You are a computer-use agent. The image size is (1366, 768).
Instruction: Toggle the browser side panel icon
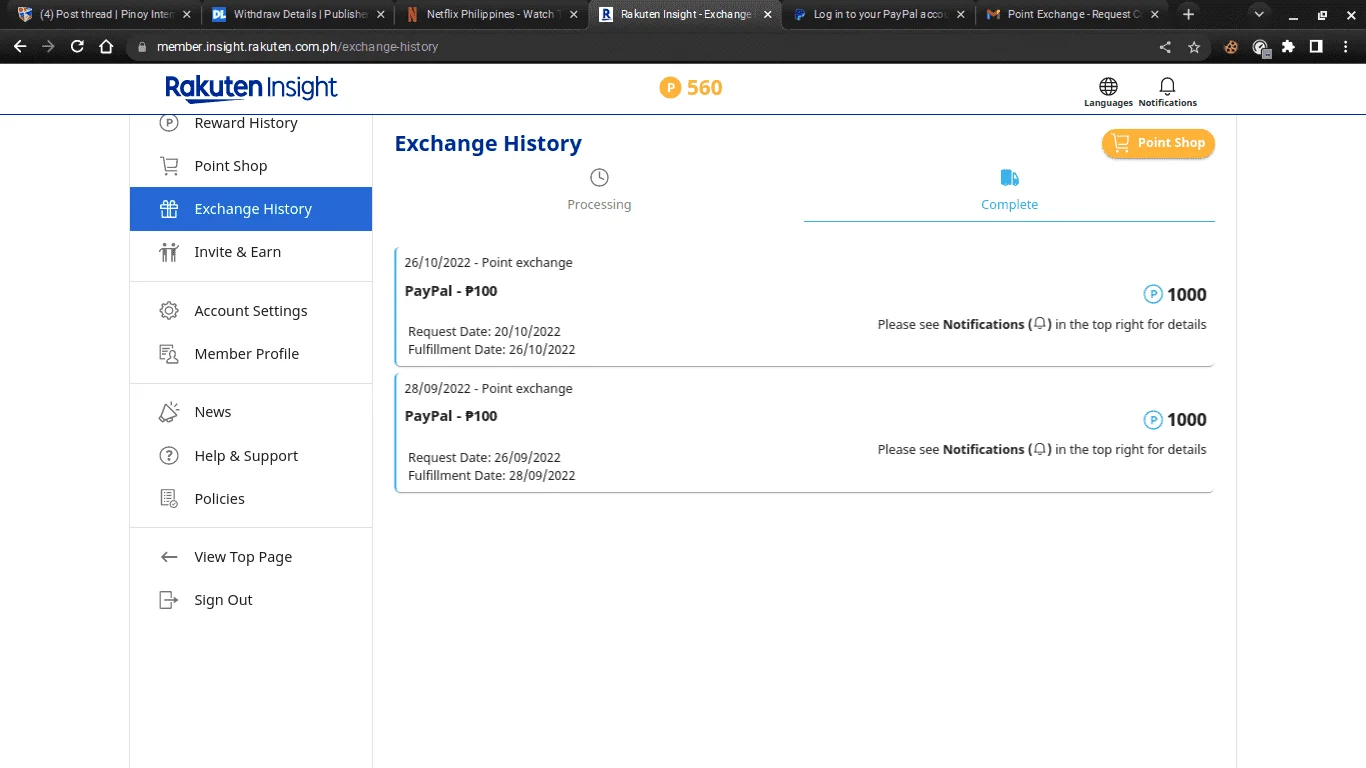[x=1316, y=47]
